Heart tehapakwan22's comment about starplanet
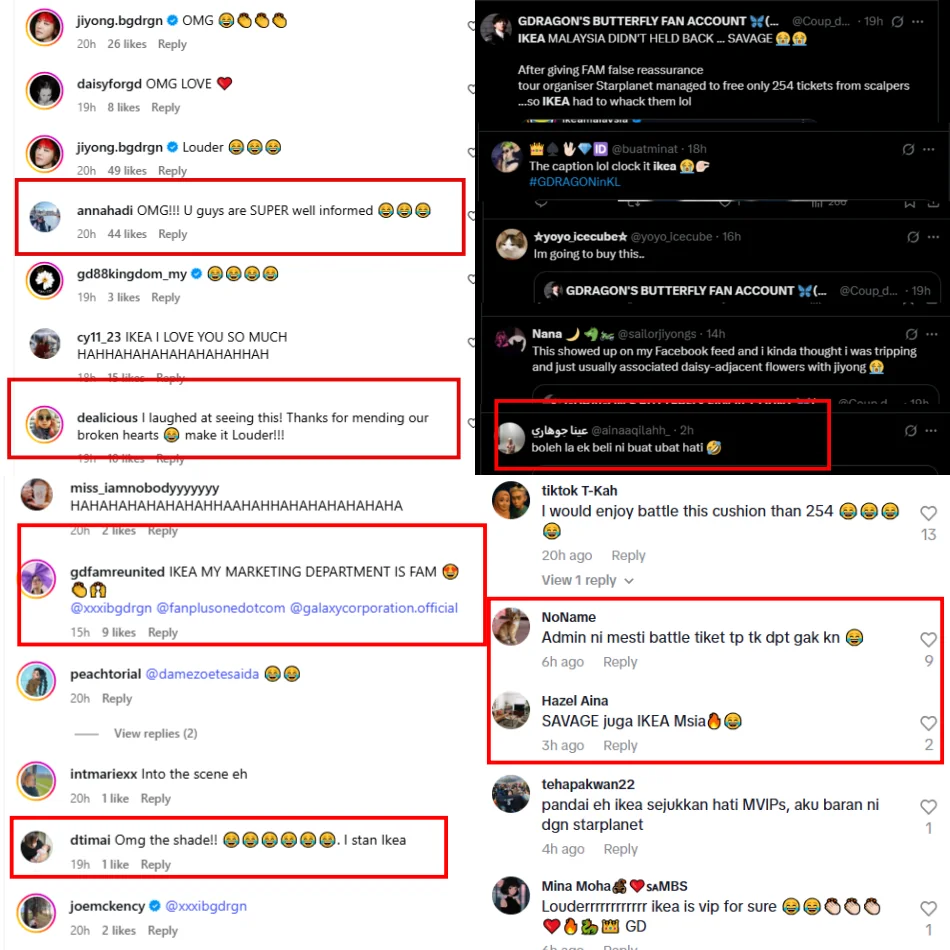Screen dimensions: 950x950 [928, 806]
